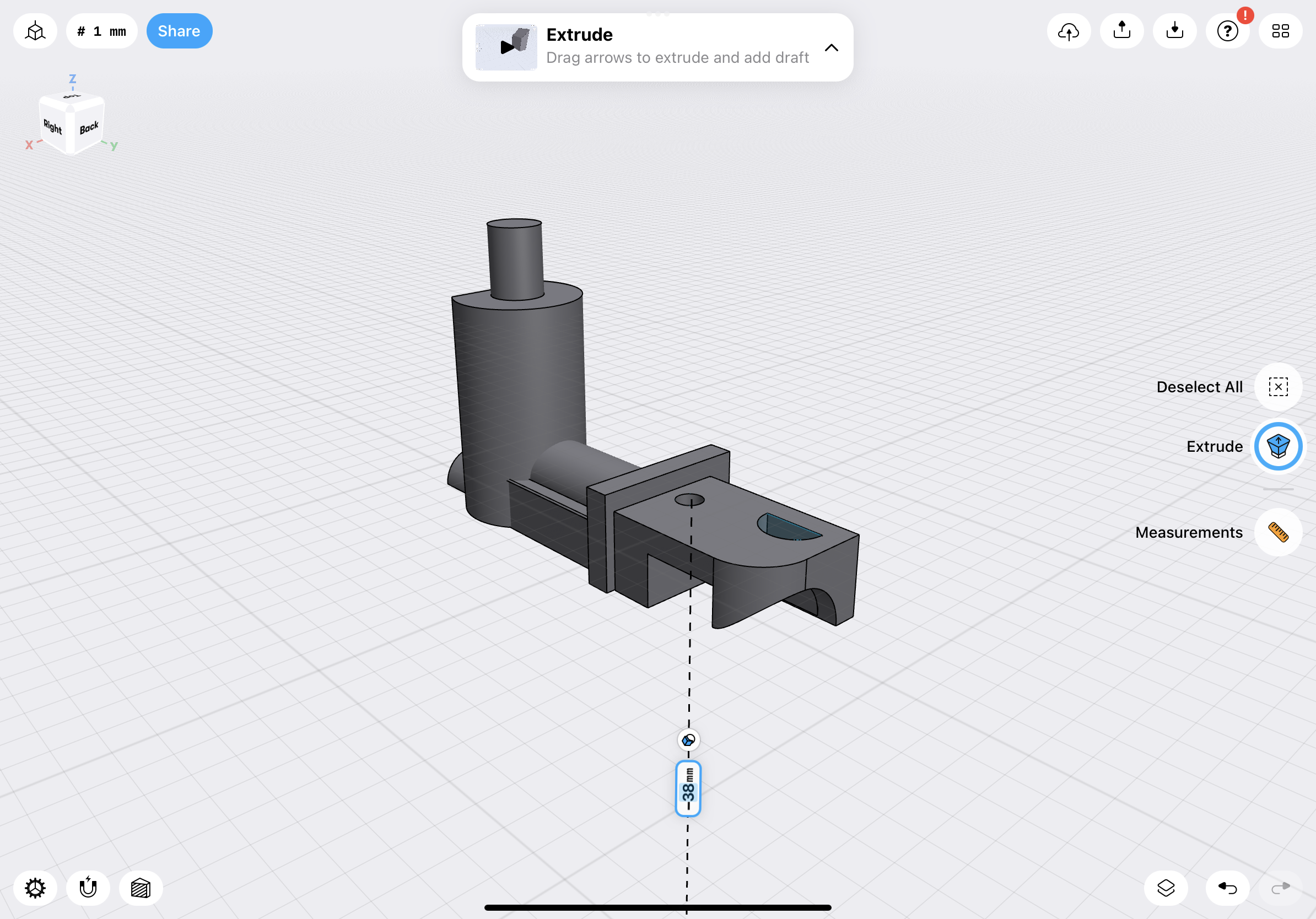Open the layers items panel icon
Image resolution: width=1316 pixels, height=919 pixels.
point(1165,888)
